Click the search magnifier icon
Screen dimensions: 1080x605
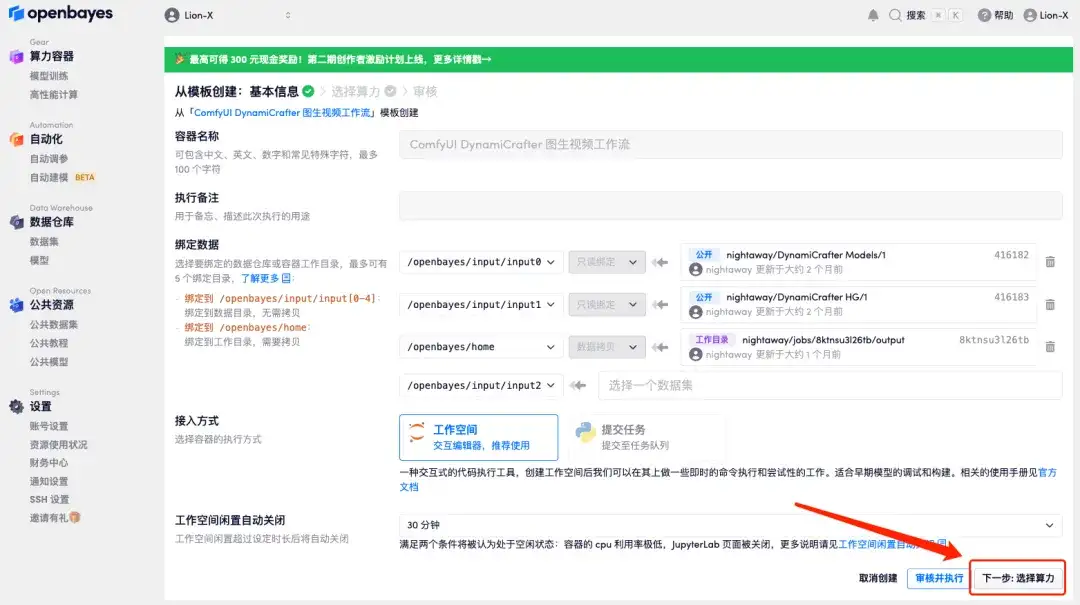tap(895, 15)
